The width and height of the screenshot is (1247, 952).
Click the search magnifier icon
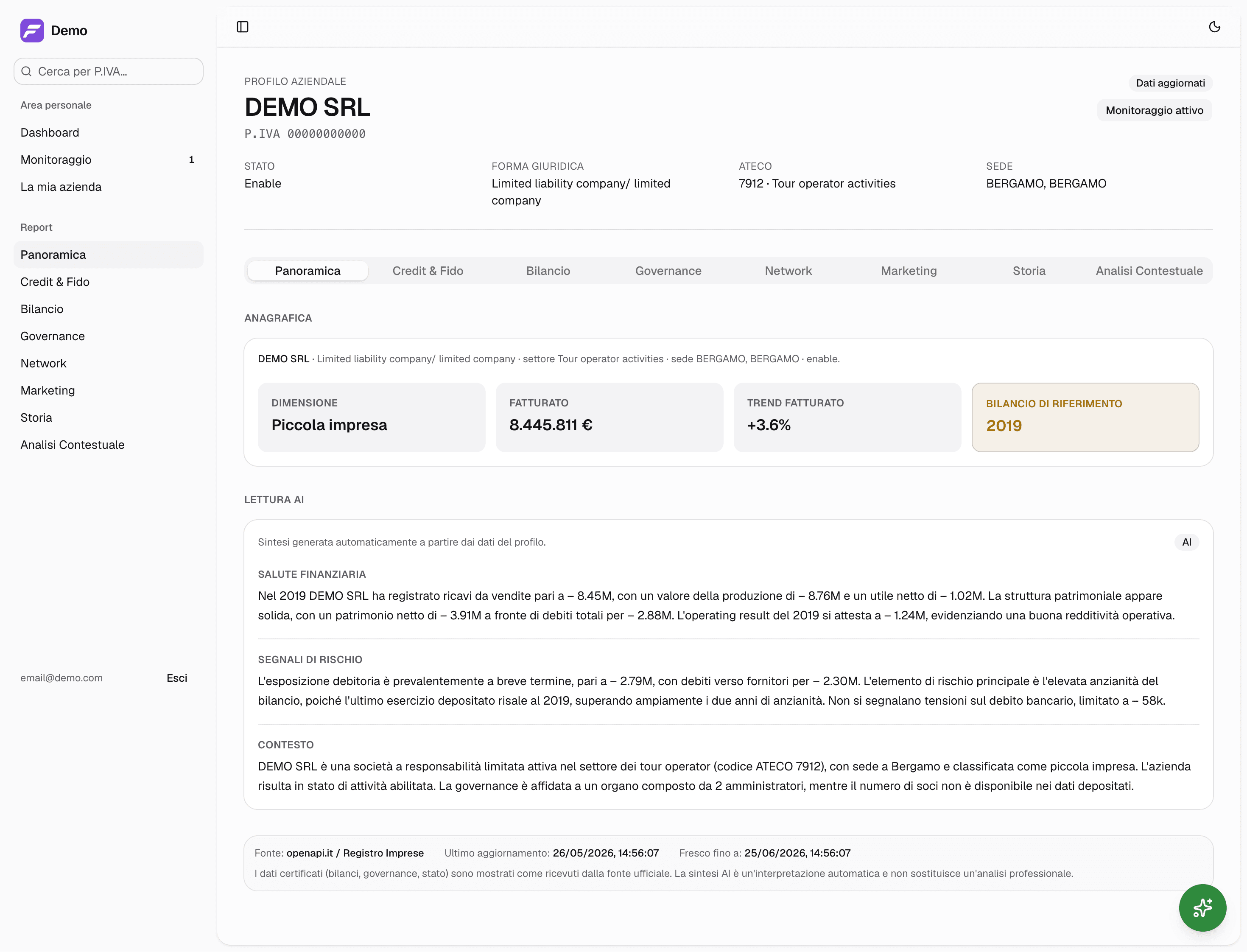(x=26, y=71)
